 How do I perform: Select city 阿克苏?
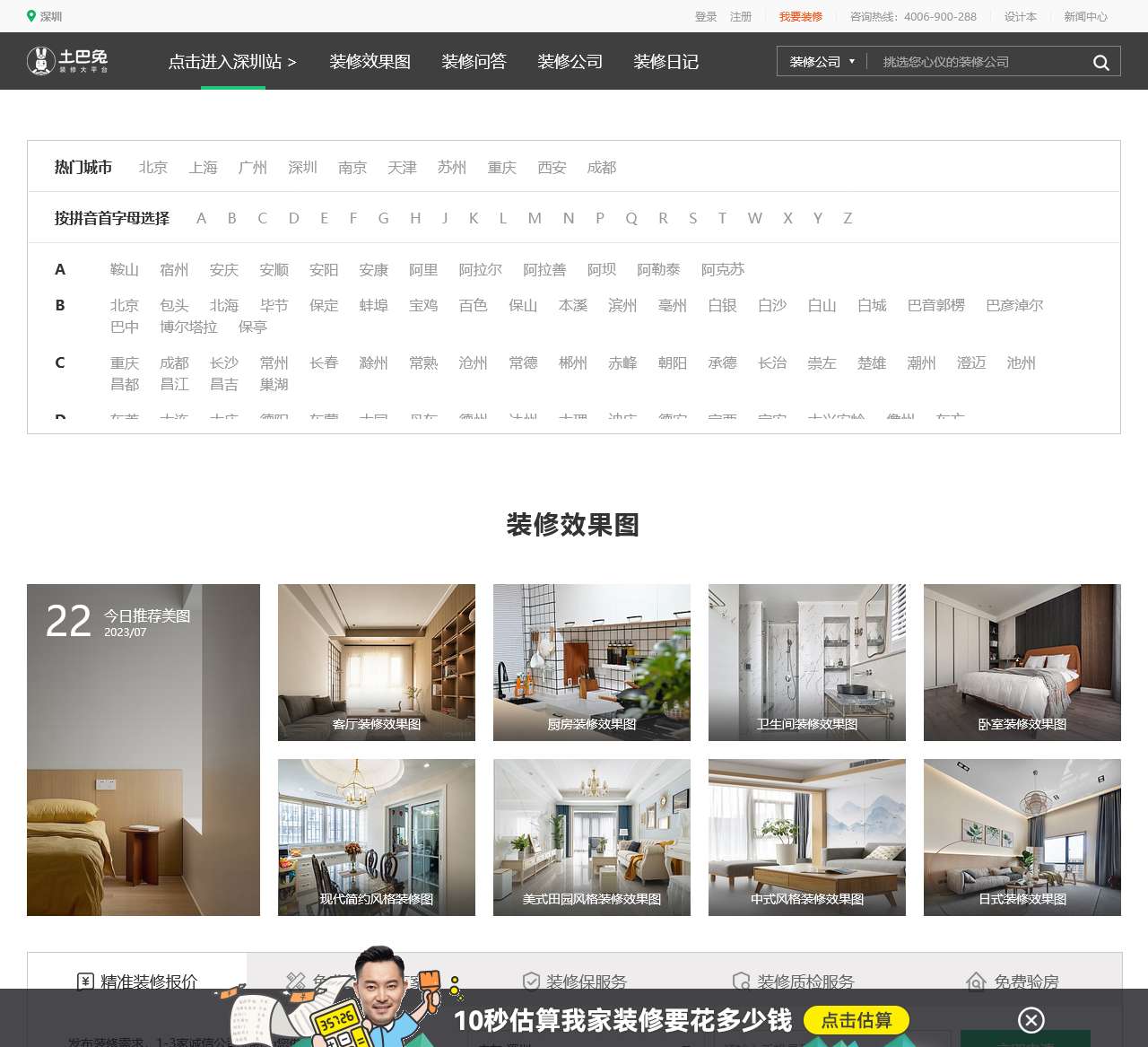[x=723, y=269]
